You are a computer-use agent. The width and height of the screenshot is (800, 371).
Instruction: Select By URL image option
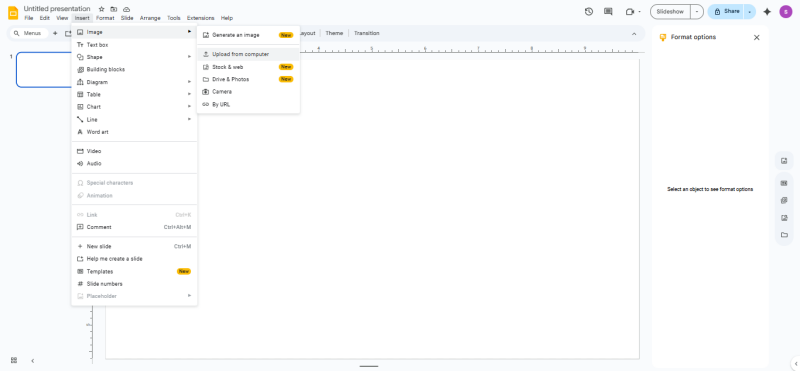[248, 104]
